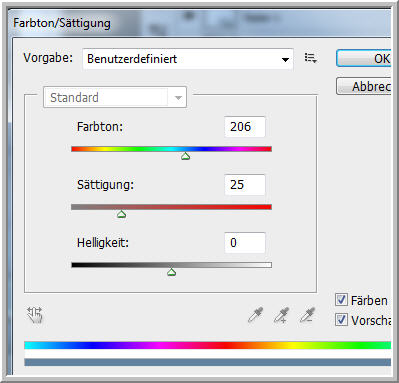Choose the subtract-from-sample eyedropper

[x=307, y=315]
